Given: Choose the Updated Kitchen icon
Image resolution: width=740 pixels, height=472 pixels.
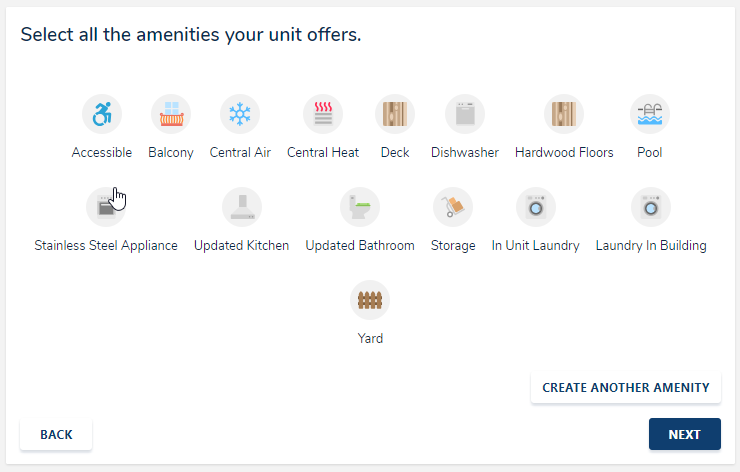Looking at the screenshot, I should tap(242, 207).
